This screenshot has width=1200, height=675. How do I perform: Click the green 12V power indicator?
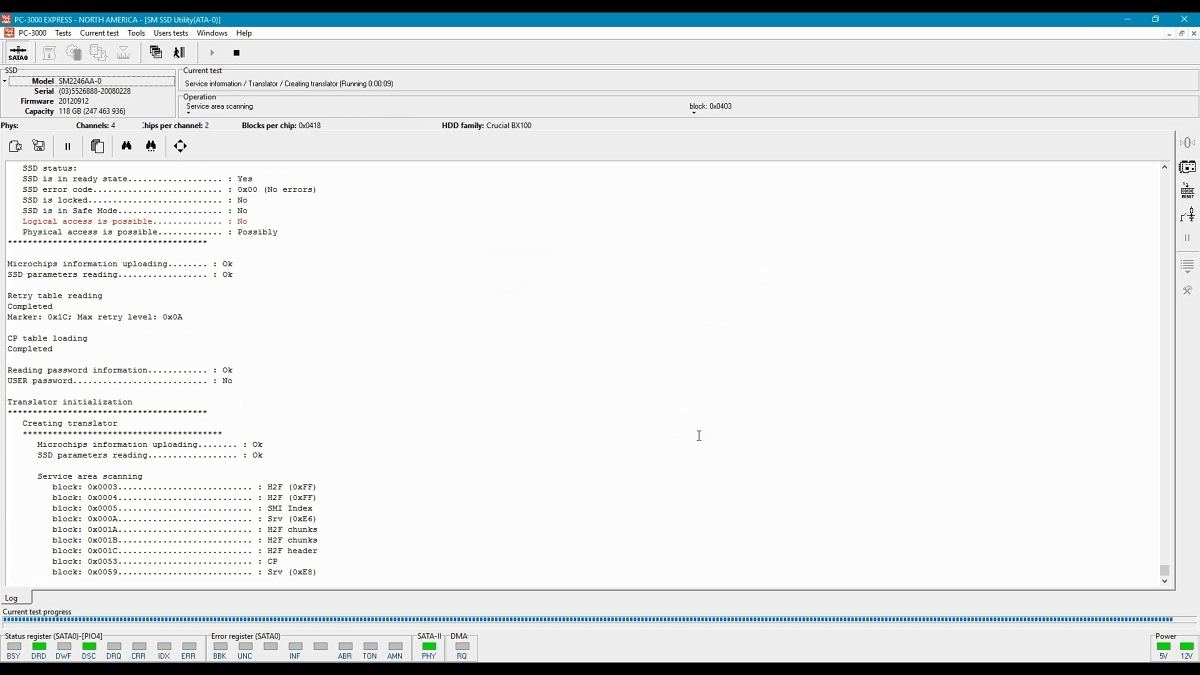[x=1186, y=647]
